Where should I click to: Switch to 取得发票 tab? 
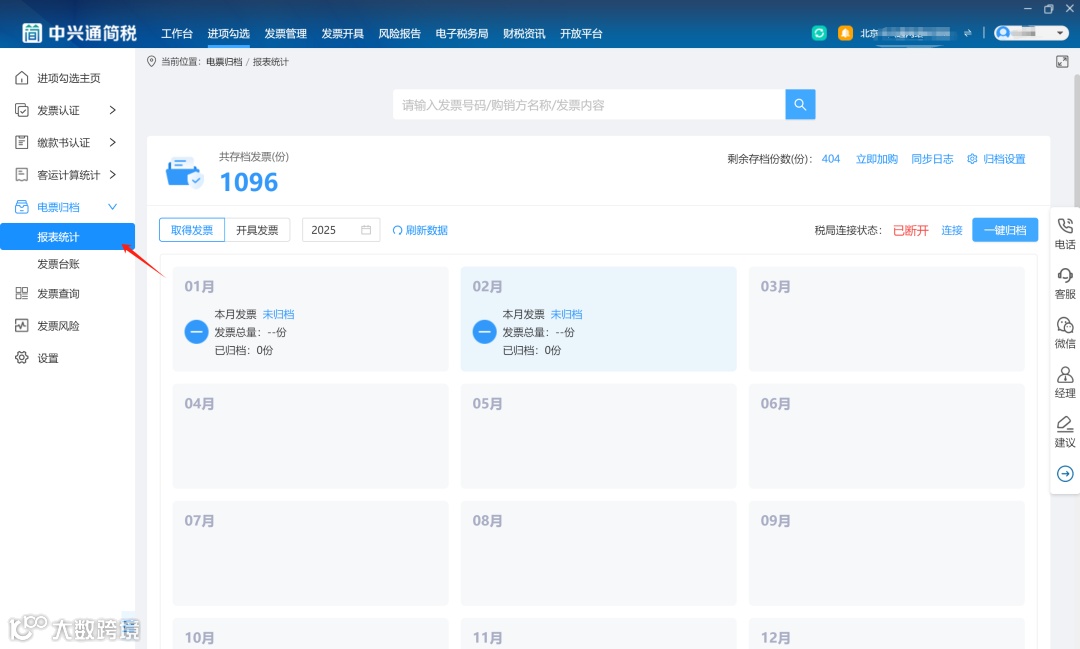(191, 230)
